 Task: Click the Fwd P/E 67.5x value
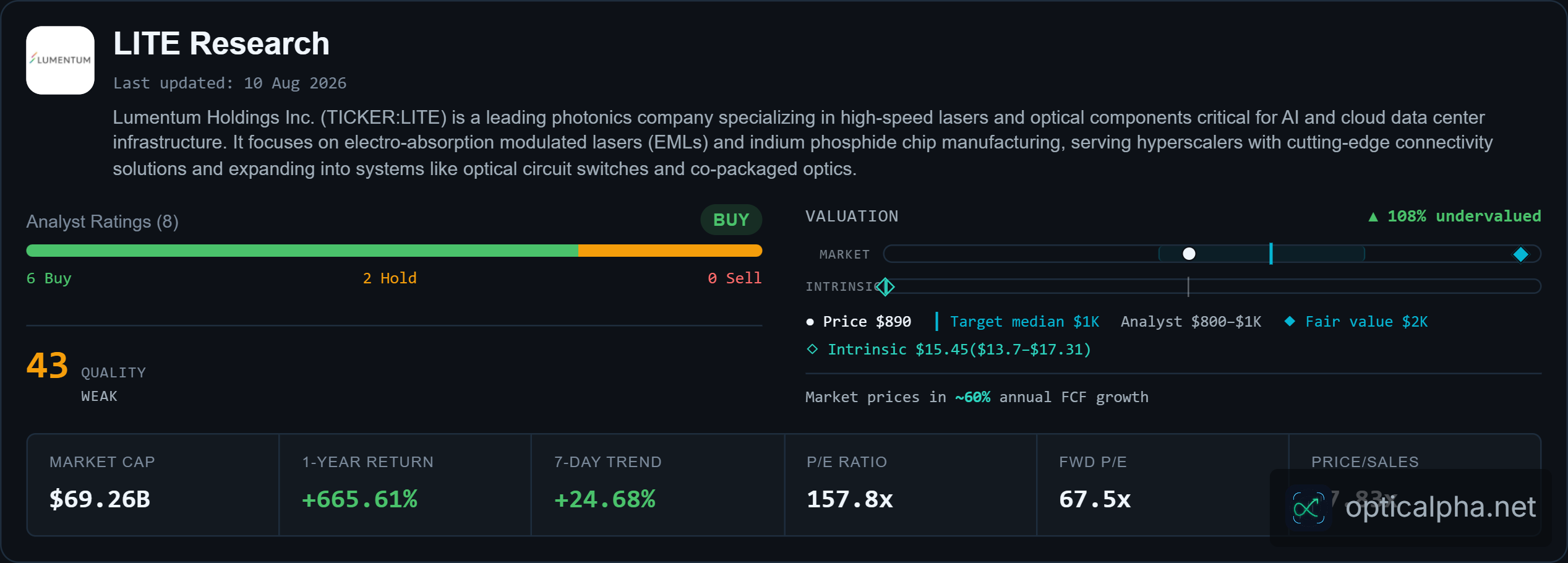coord(1095,499)
